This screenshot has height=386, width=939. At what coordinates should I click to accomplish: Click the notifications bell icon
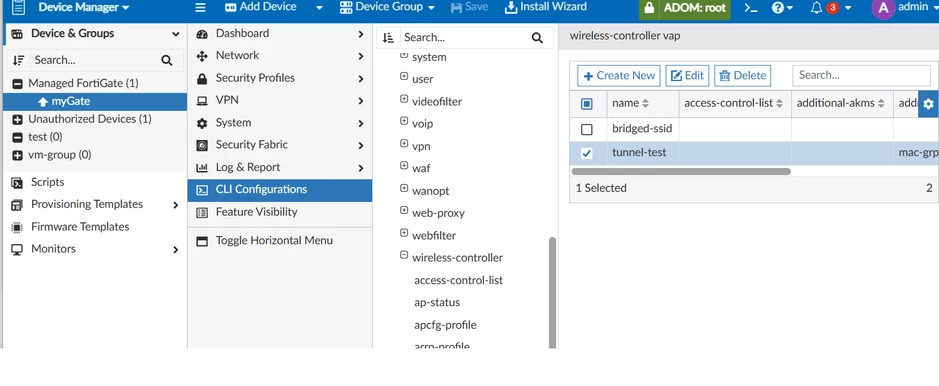coord(816,8)
